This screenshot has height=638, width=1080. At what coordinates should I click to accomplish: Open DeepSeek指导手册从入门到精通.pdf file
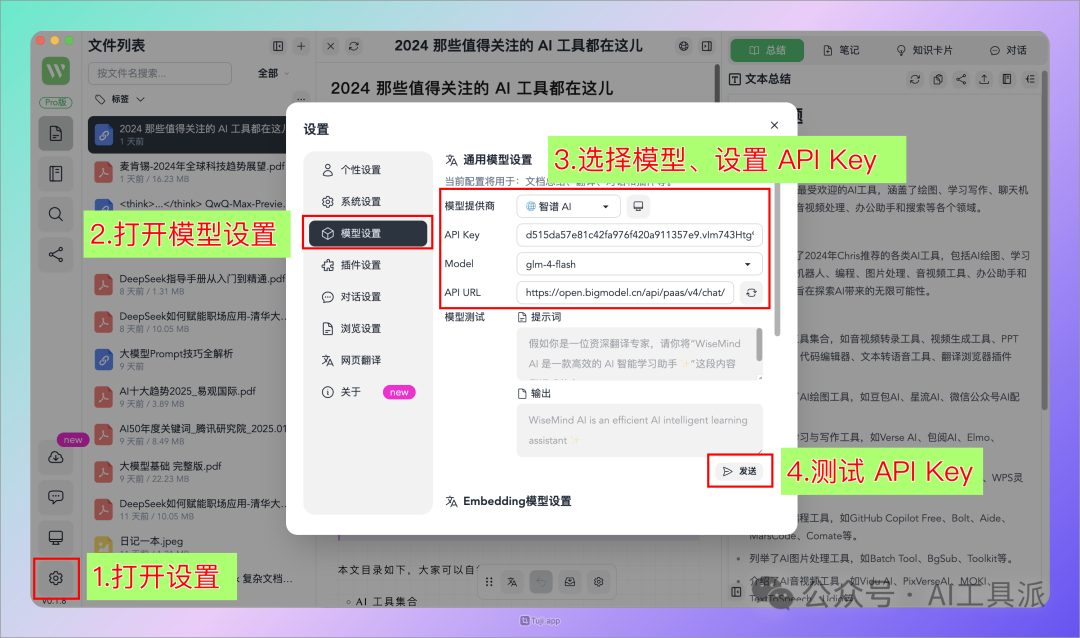tap(191, 284)
